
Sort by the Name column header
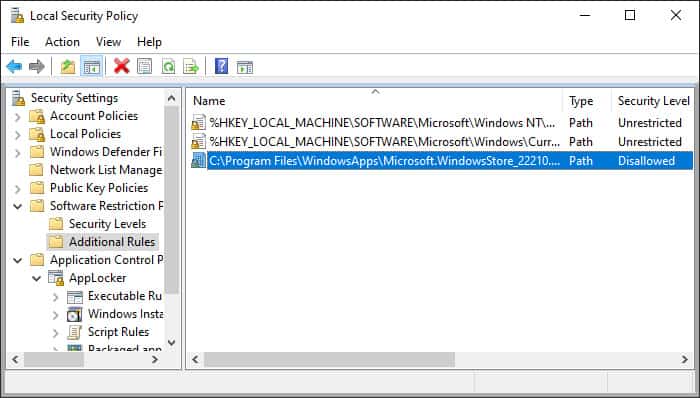[x=375, y=101]
